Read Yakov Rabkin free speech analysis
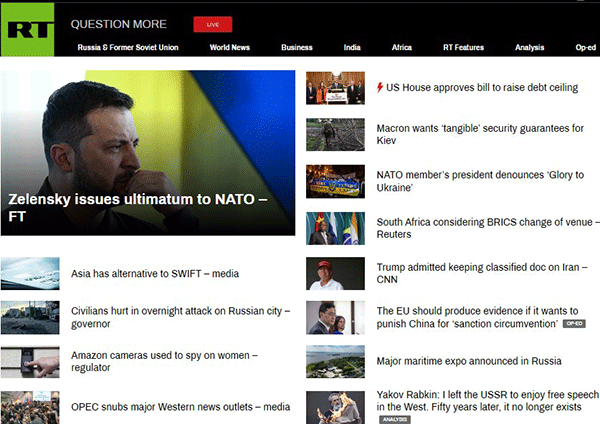This screenshot has height=424, width=600. (x=488, y=401)
